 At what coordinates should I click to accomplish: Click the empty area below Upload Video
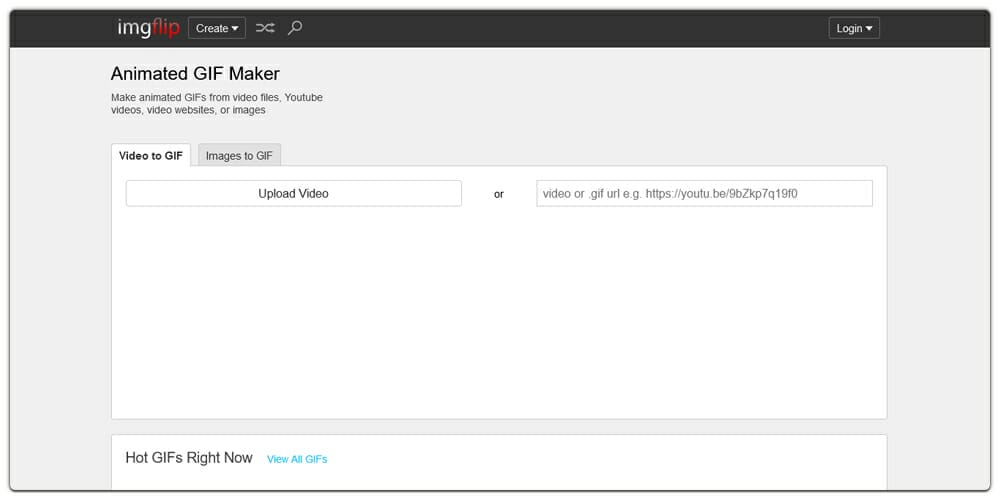[x=400, y=310]
